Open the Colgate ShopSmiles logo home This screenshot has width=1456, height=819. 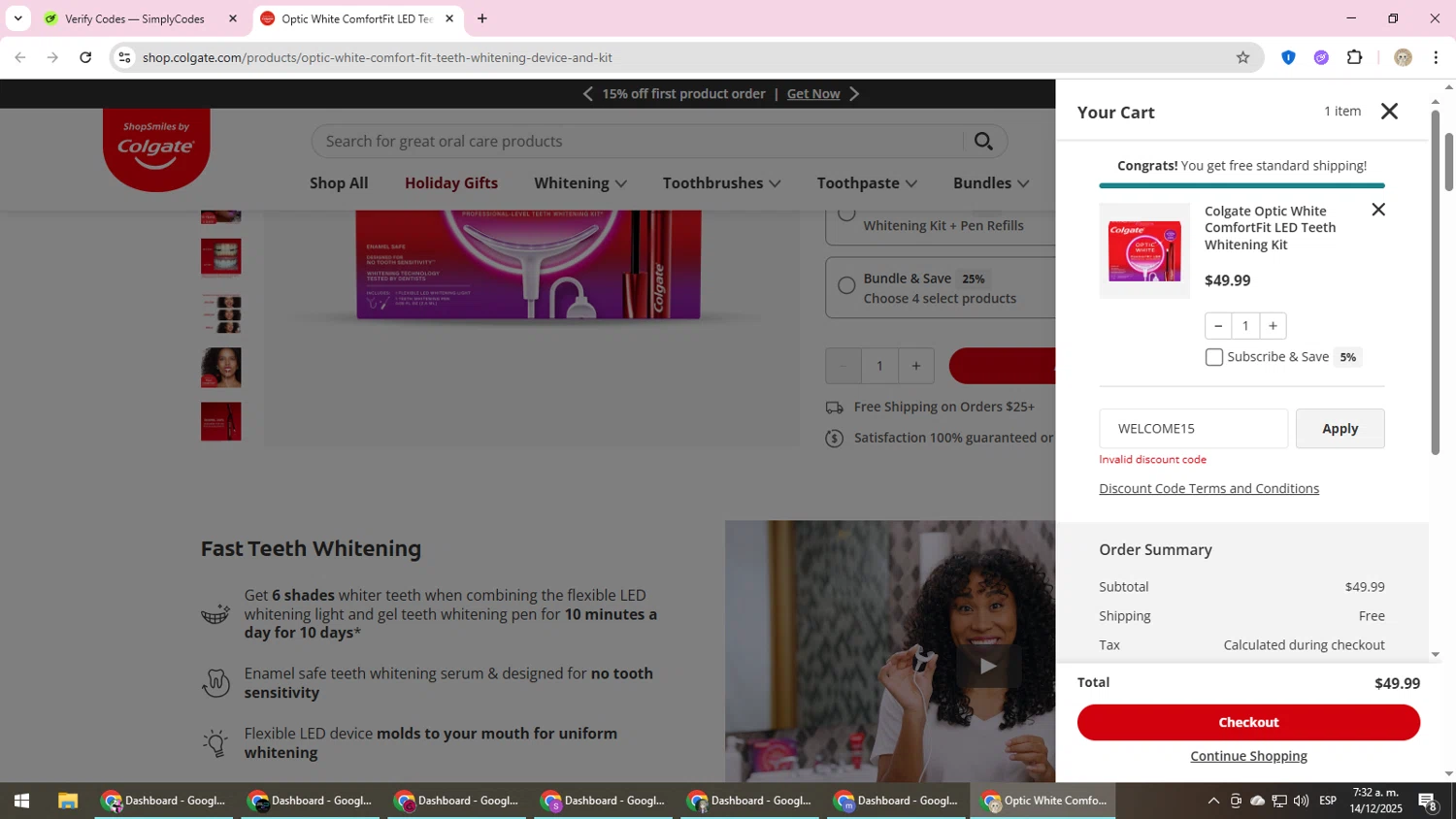[156, 148]
